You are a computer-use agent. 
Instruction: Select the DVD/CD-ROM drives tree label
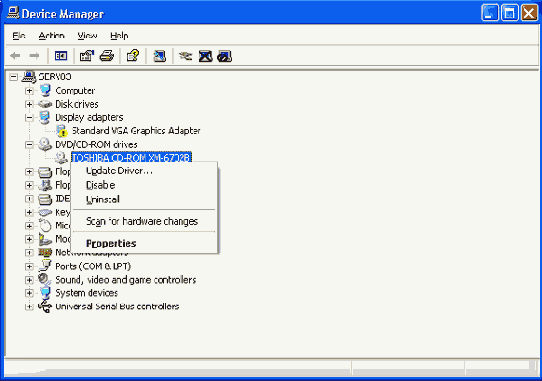96,144
